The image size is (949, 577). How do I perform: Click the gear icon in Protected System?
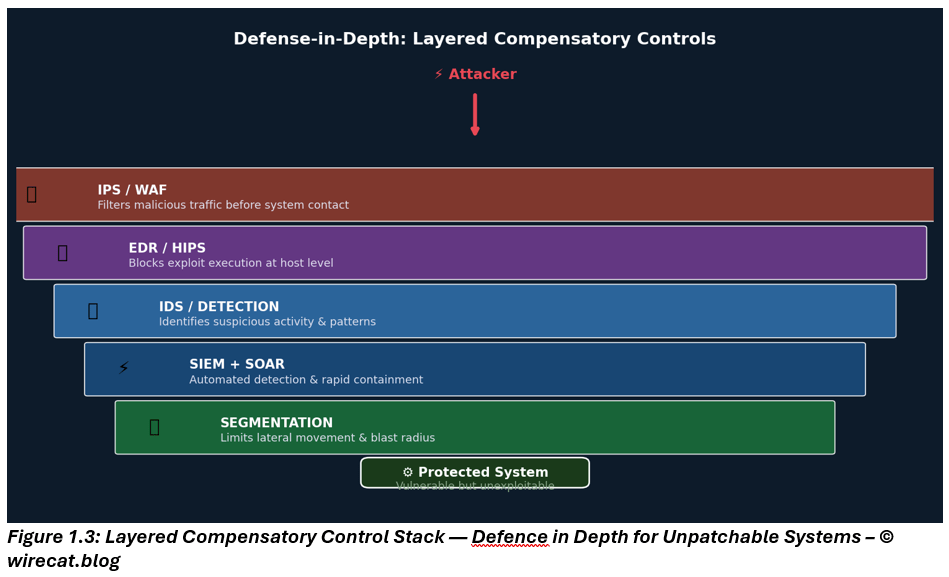tap(408, 472)
